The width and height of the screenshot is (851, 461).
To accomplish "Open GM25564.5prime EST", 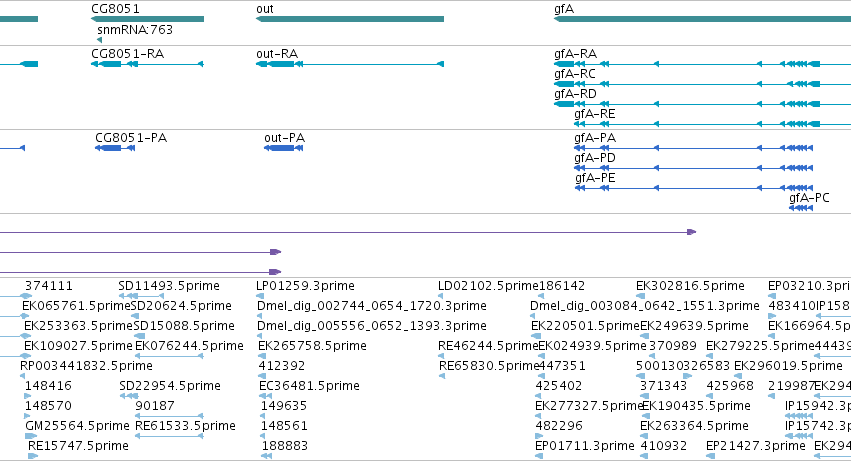I will pos(77,427).
